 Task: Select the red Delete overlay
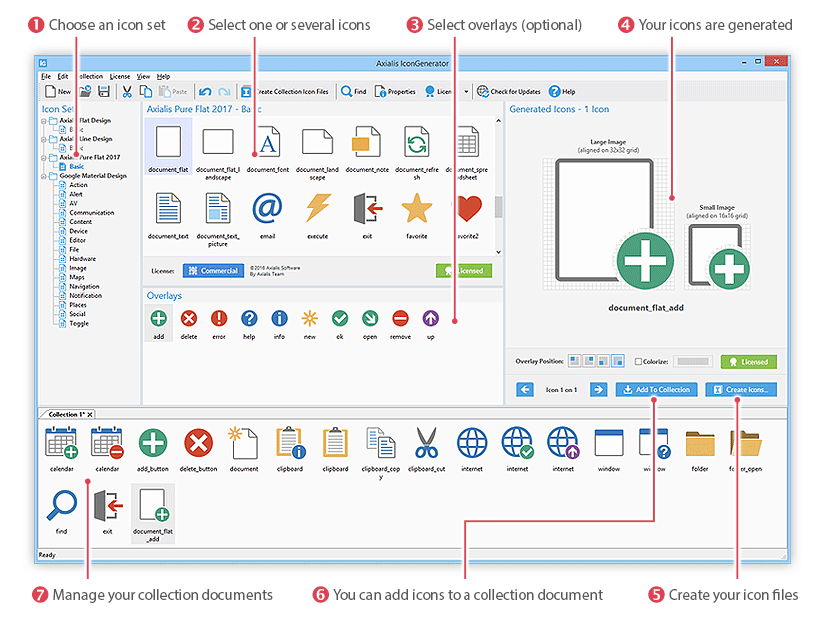[x=190, y=320]
